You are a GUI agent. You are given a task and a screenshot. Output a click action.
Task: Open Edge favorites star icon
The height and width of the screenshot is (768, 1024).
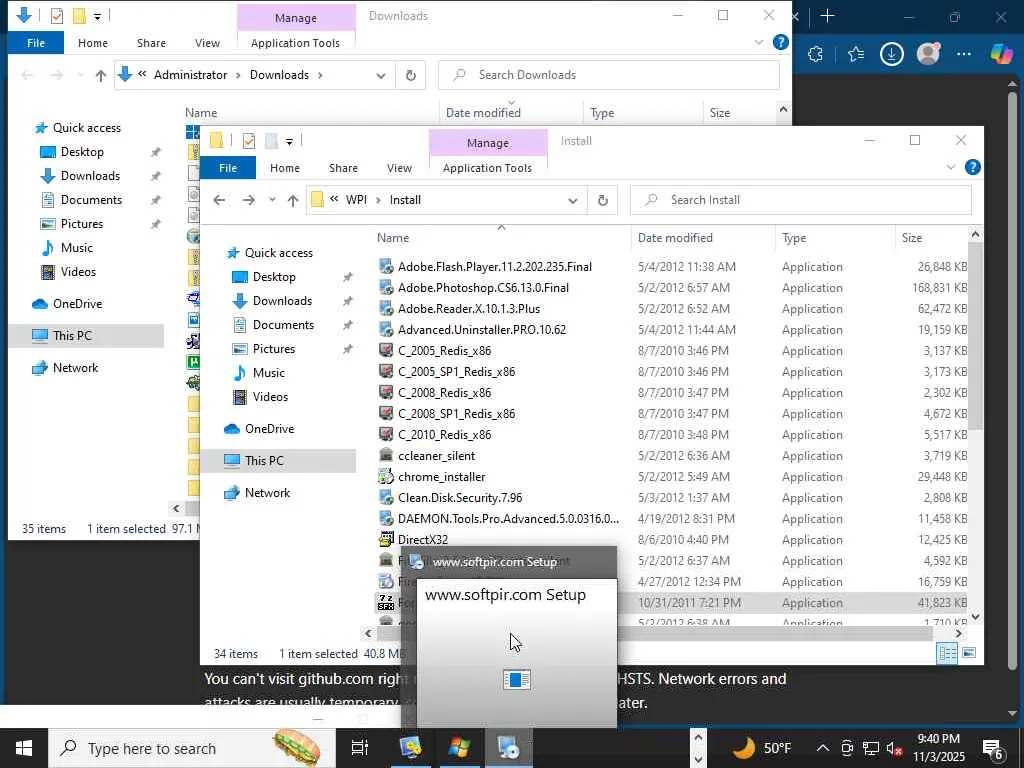[856, 54]
